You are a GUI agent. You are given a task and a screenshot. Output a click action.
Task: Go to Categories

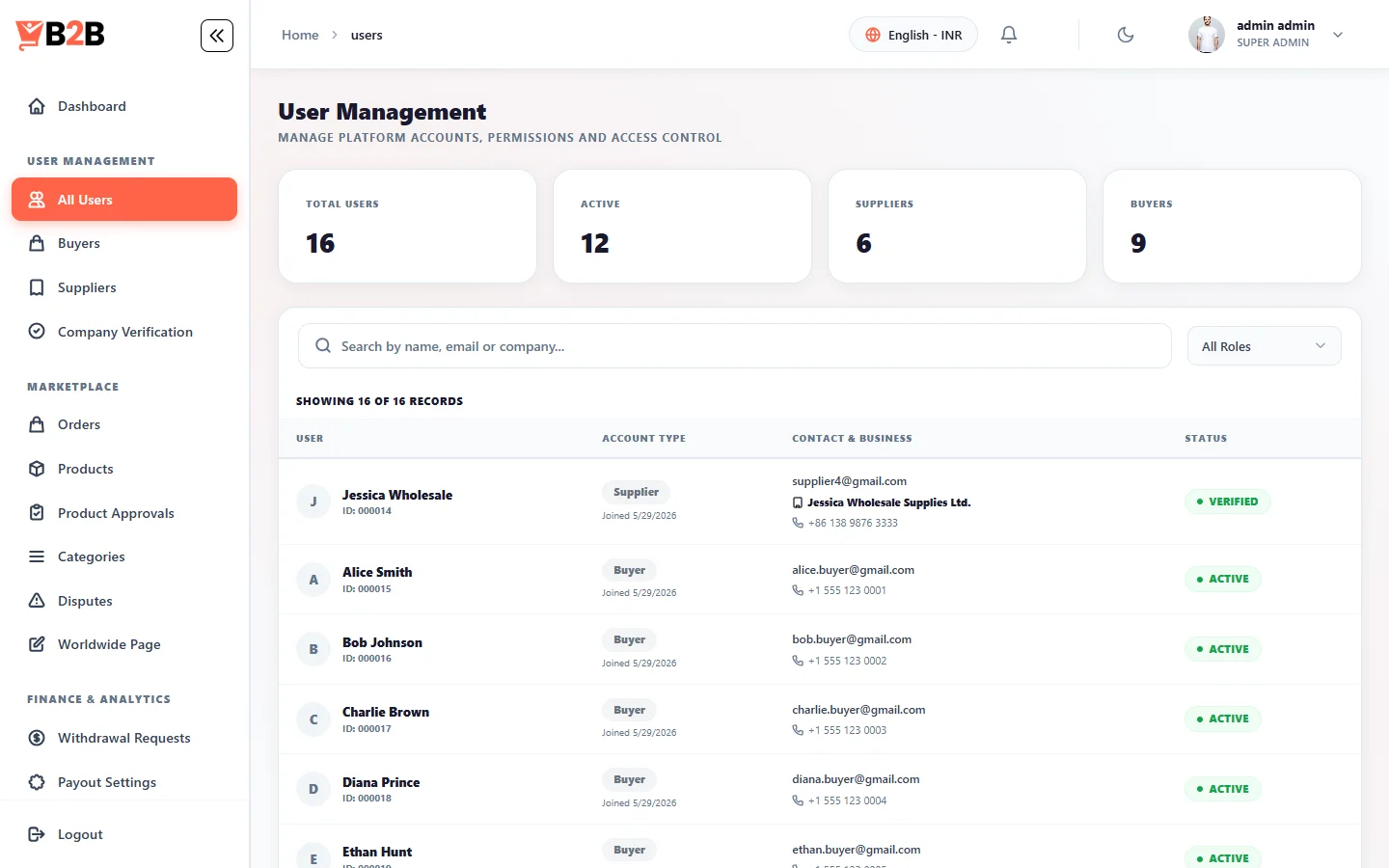[x=124, y=556]
